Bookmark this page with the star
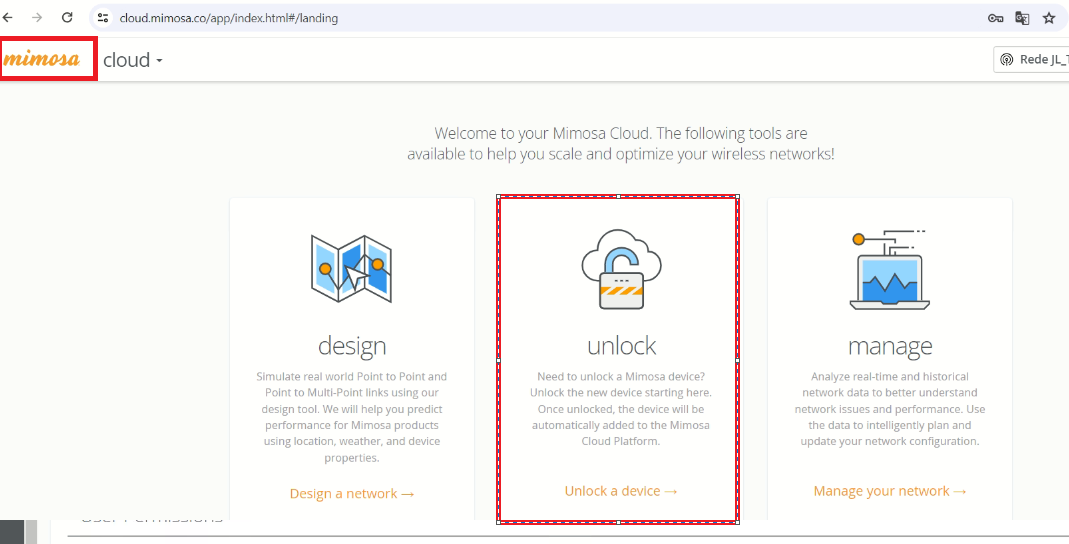 coord(1049,18)
